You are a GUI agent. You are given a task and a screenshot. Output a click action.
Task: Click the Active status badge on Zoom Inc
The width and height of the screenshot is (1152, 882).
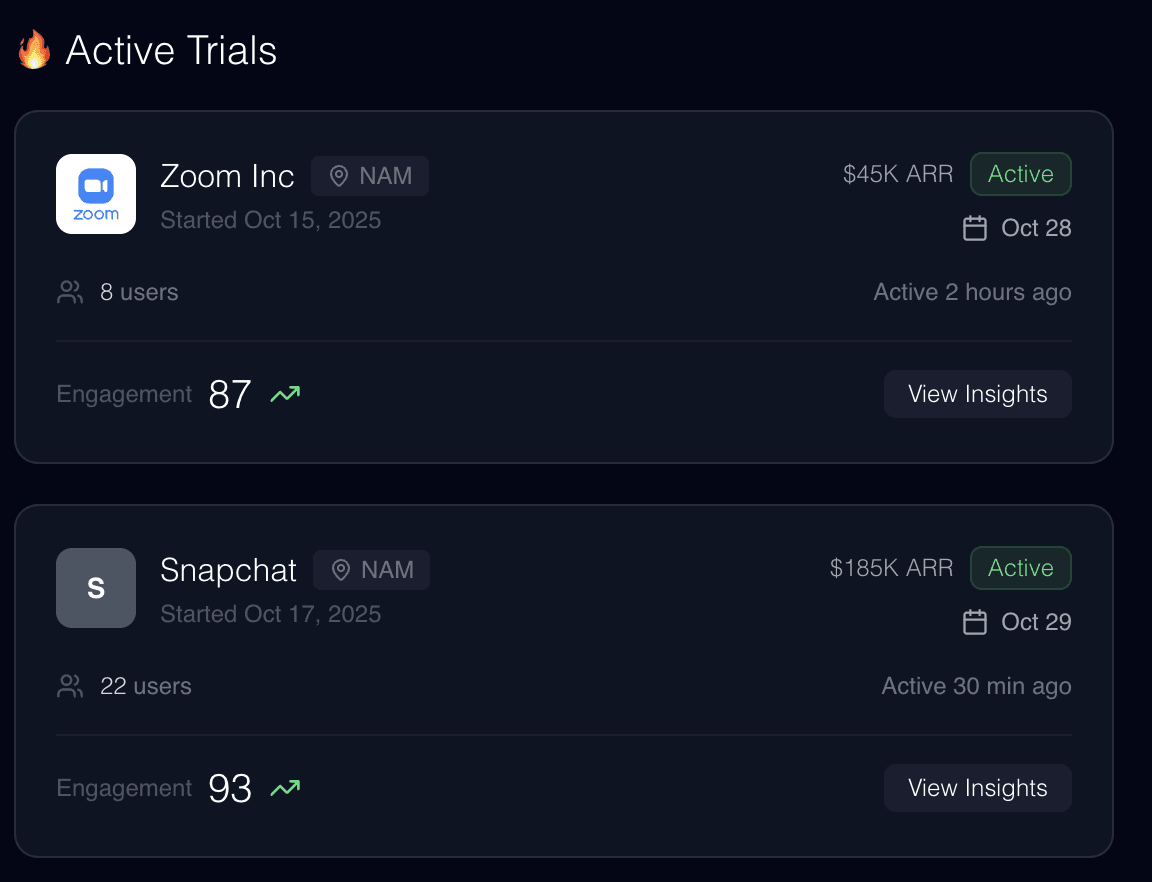(1020, 174)
